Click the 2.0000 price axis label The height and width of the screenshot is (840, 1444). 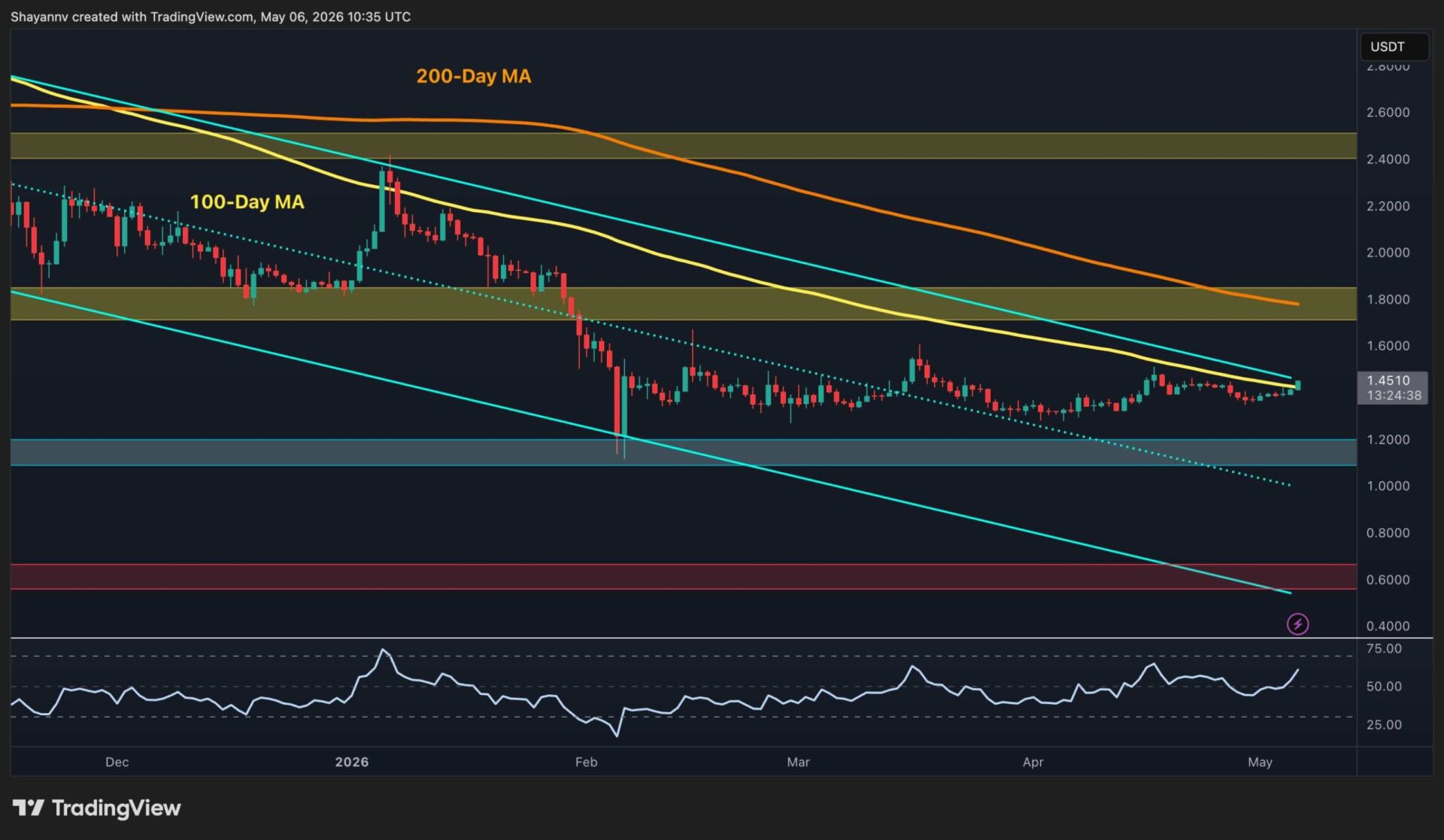1388,252
